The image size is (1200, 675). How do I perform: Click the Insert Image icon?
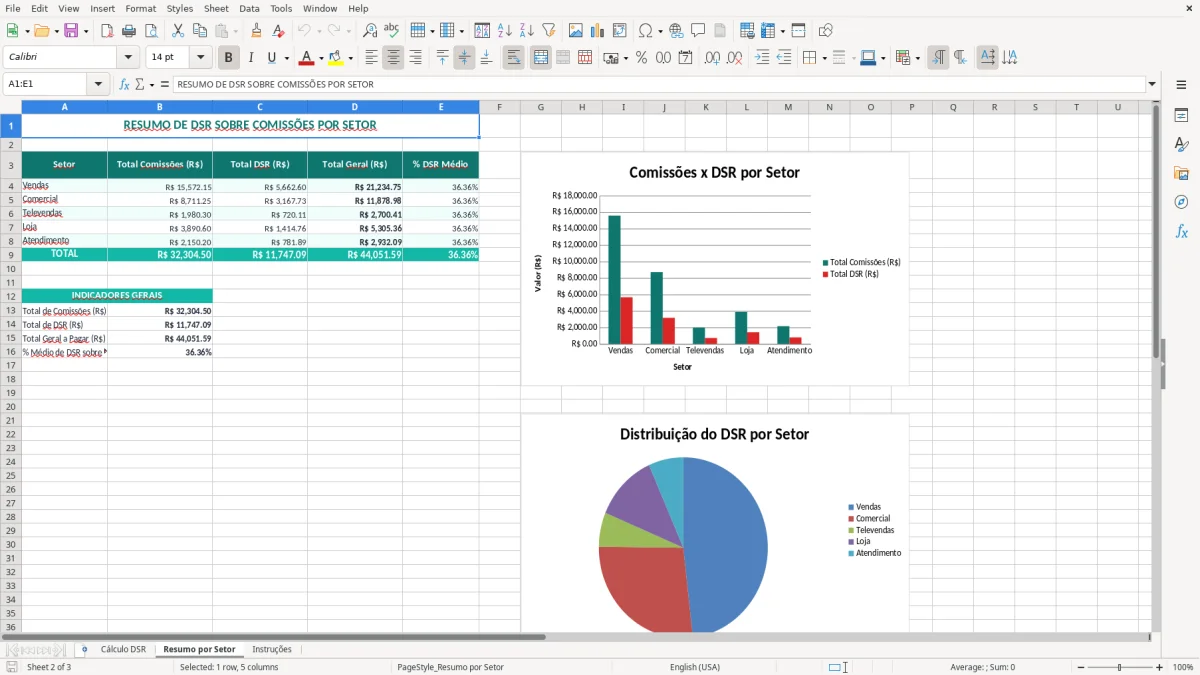[576, 31]
